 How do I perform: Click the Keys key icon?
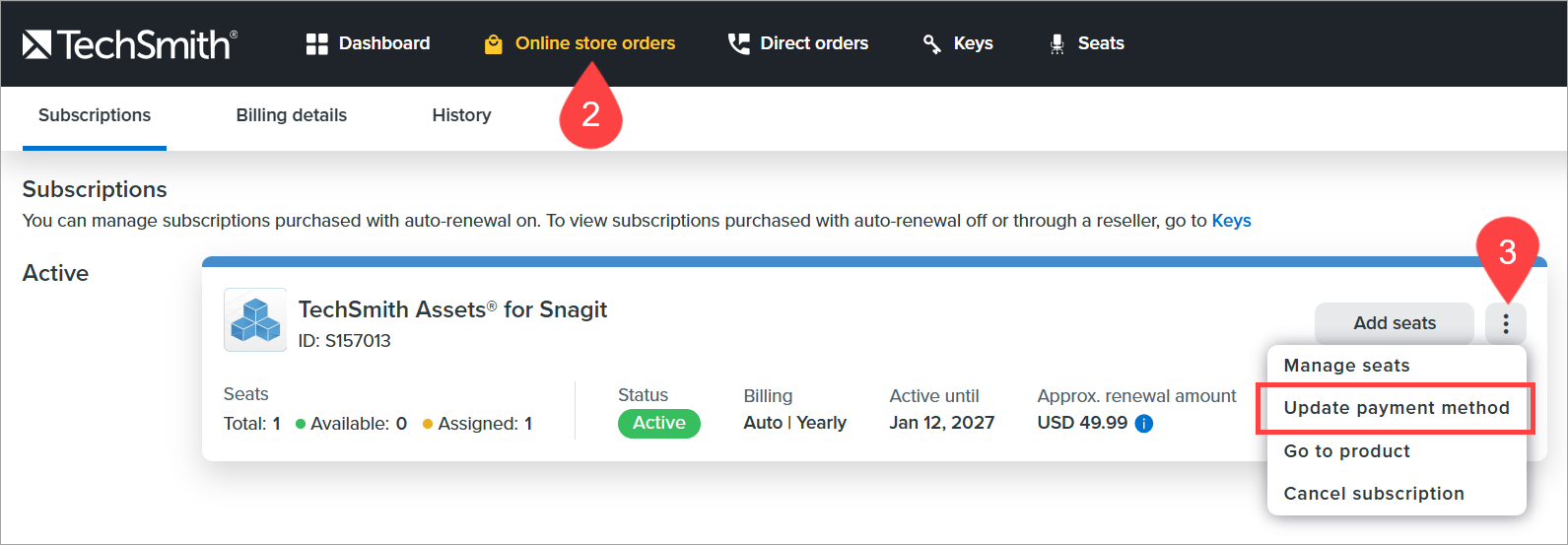(x=931, y=43)
